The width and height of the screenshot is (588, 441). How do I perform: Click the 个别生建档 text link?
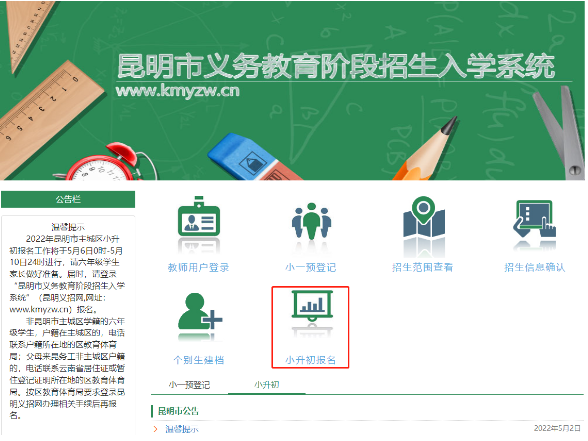coord(199,360)
